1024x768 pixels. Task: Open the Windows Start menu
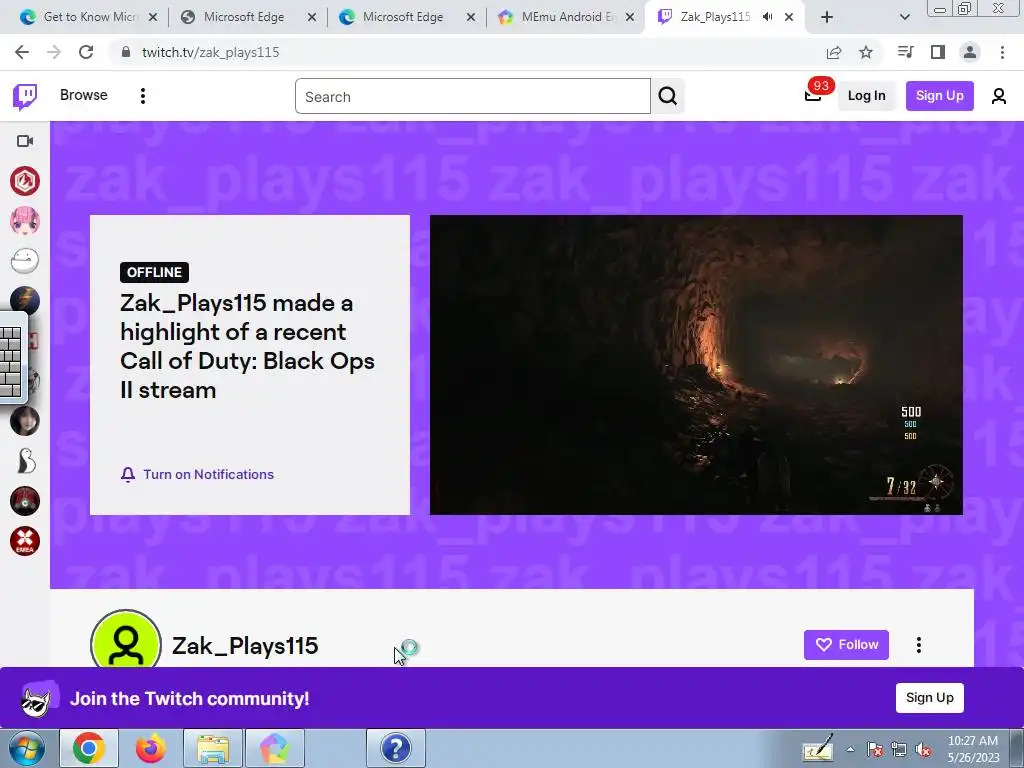(x=26, y=748)
